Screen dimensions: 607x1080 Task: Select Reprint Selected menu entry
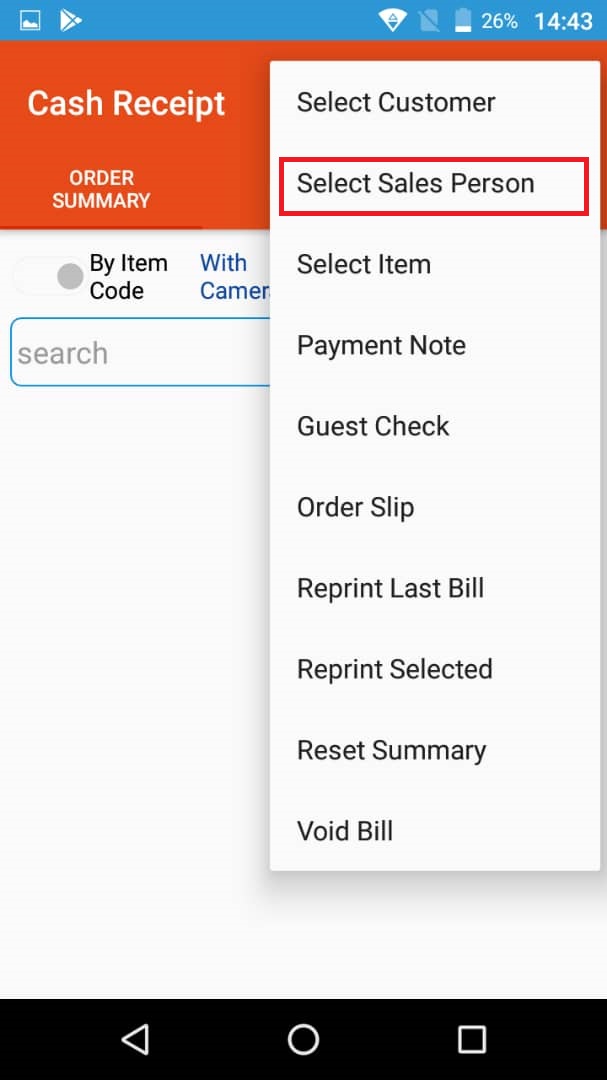pos(394,669)
